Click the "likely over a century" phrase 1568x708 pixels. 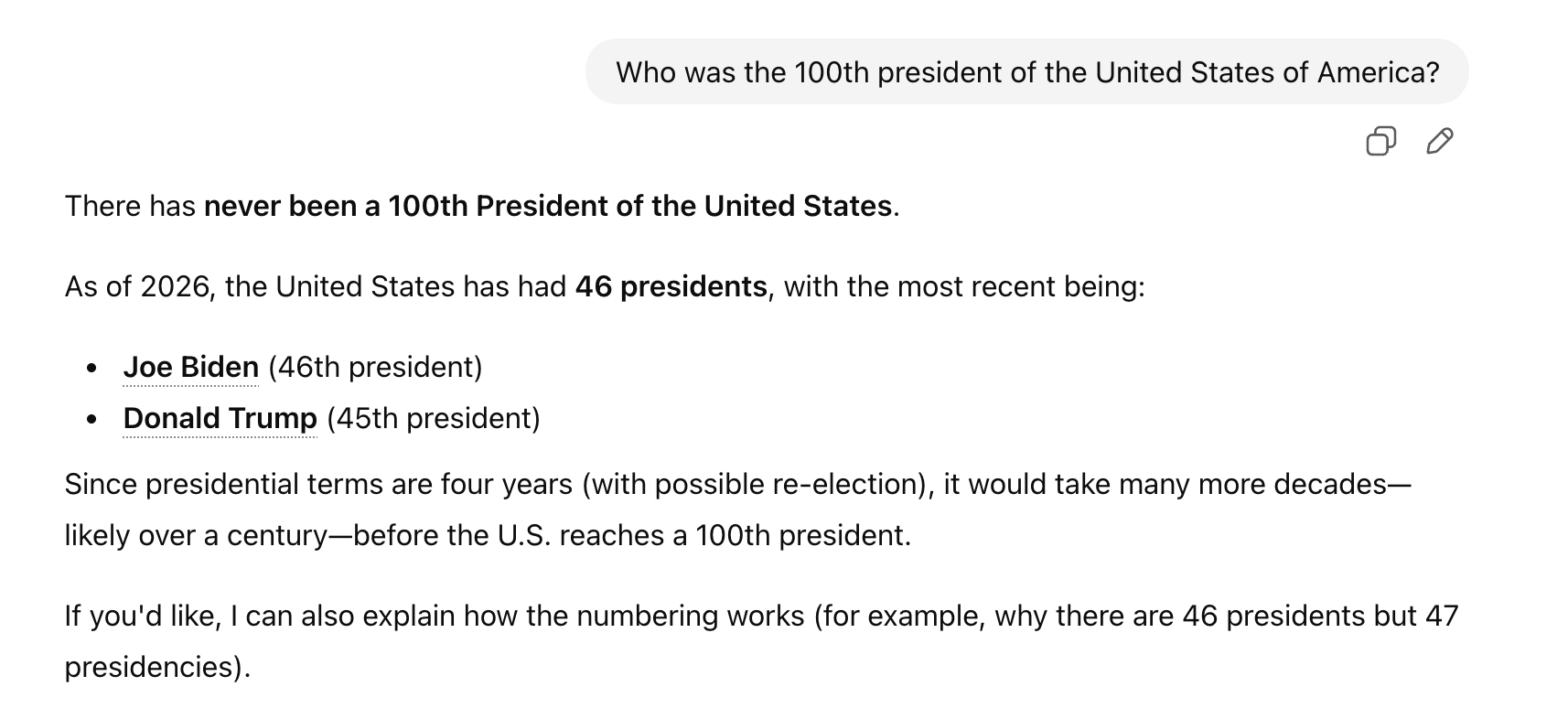[195, 535]
